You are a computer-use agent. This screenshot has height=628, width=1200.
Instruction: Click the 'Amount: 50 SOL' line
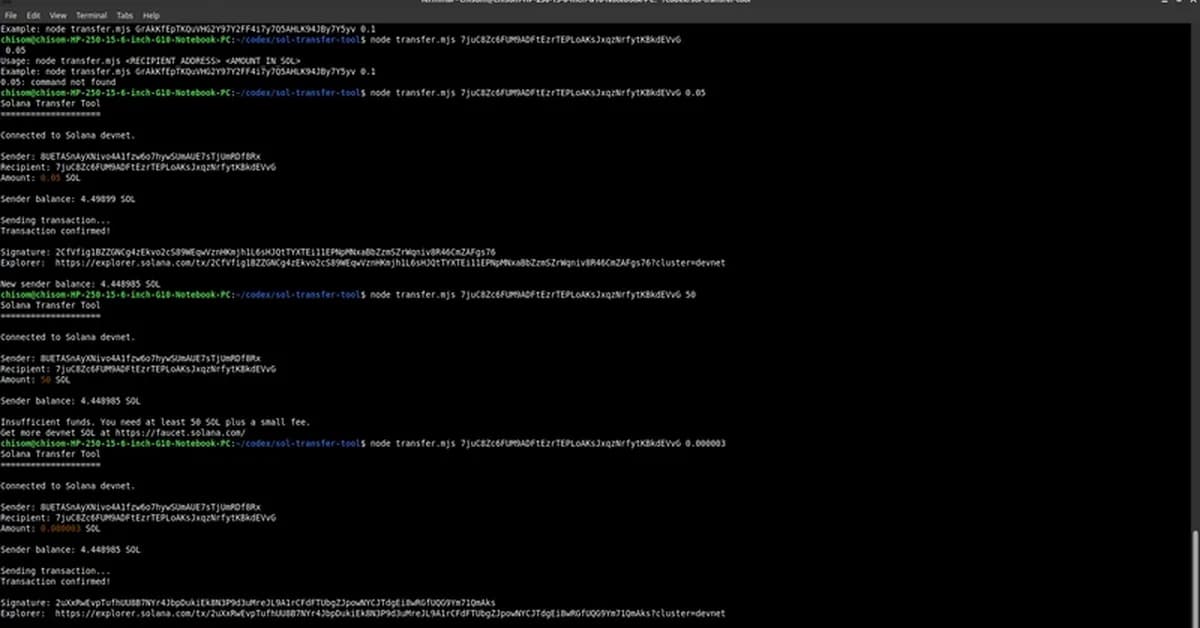point(36,380)
